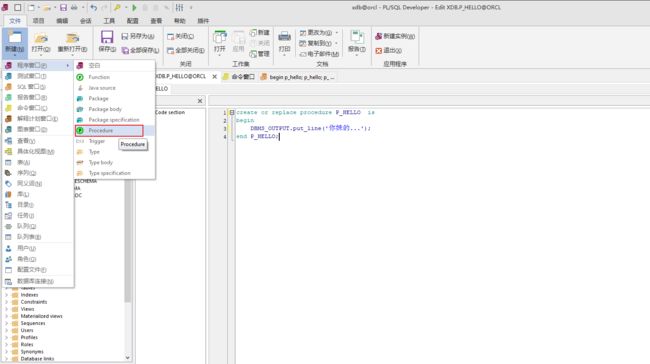
Task: Click 更改为 (Change to) in 文档 group
Action: (x=318, y=32)
